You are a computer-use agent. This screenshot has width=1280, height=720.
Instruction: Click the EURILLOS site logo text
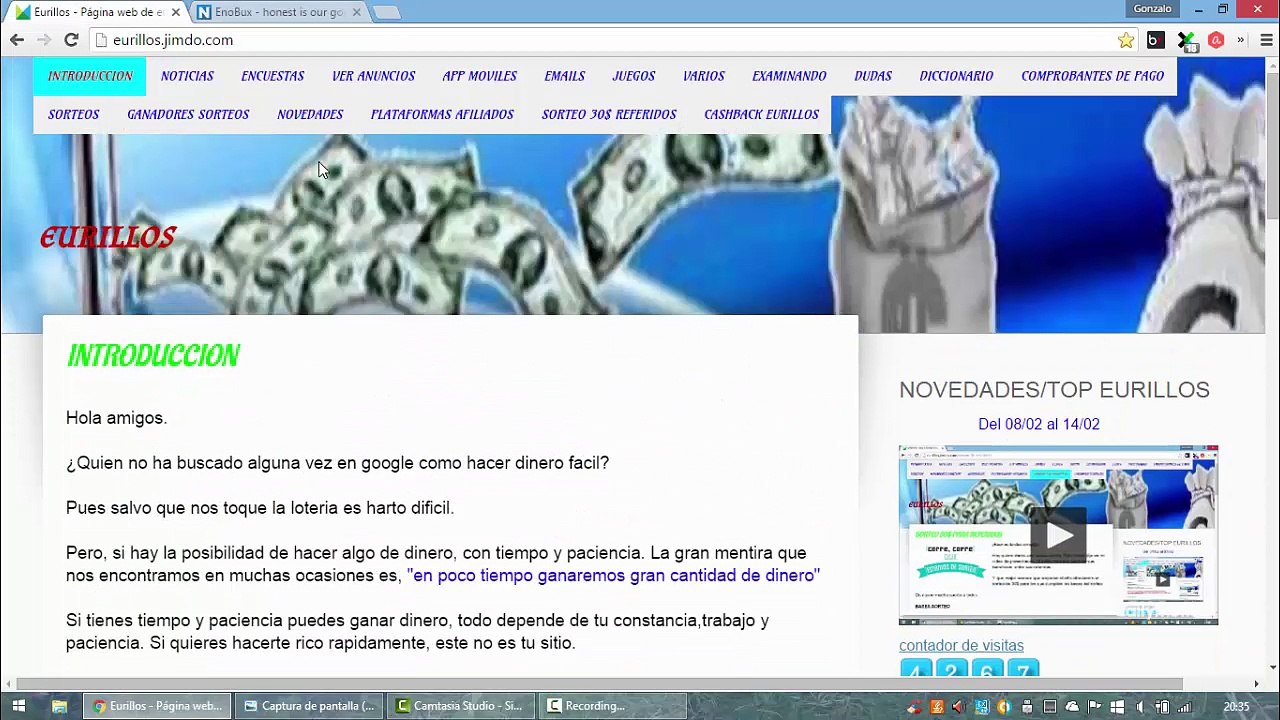pyautogui.click(x=108, y=238)
